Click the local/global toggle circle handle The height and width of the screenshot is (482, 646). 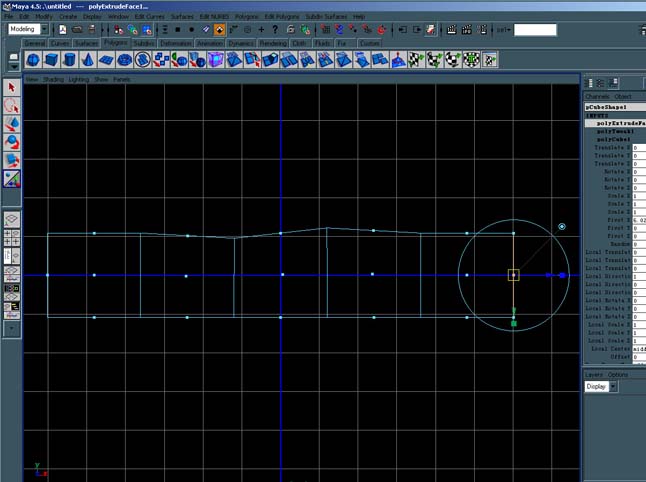(562, 227)
